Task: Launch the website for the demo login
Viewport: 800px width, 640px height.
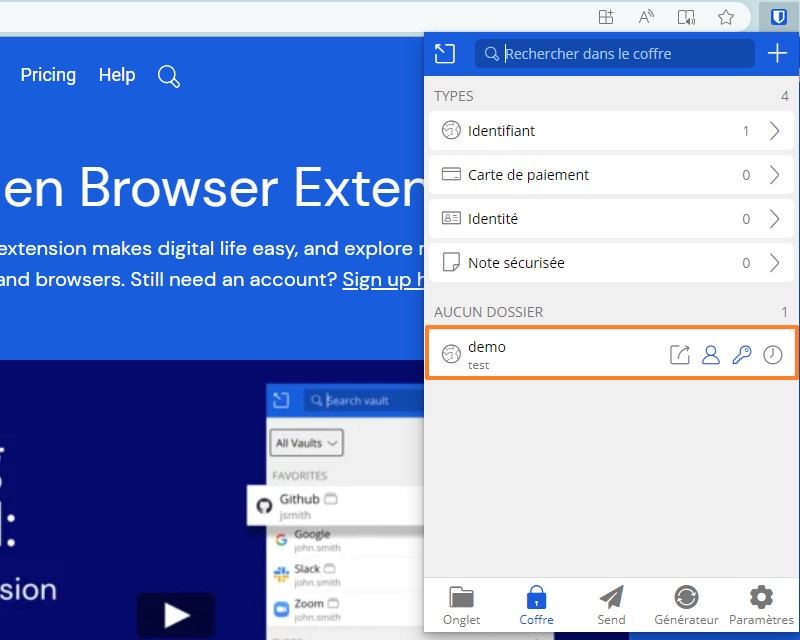Action: click(x=680, y=354)
